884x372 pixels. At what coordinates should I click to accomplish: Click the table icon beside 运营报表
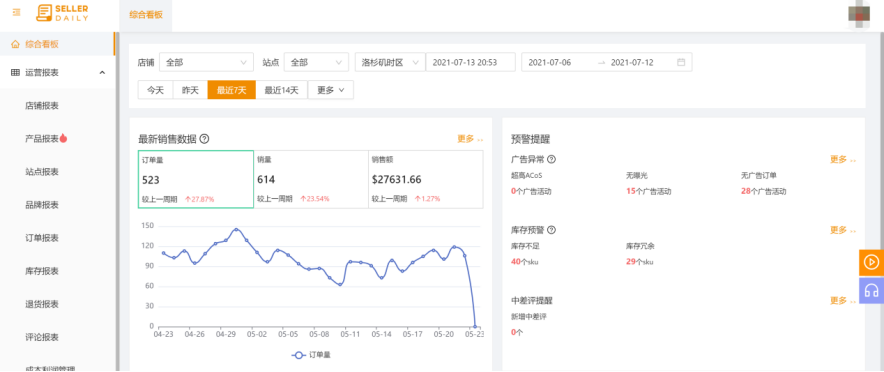(x=15, y=73)
